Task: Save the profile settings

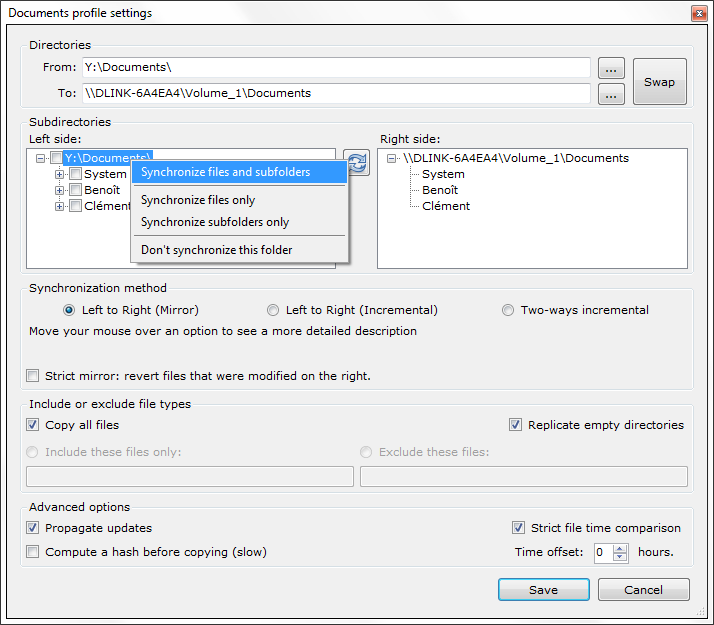Action: tap(543, 590)
